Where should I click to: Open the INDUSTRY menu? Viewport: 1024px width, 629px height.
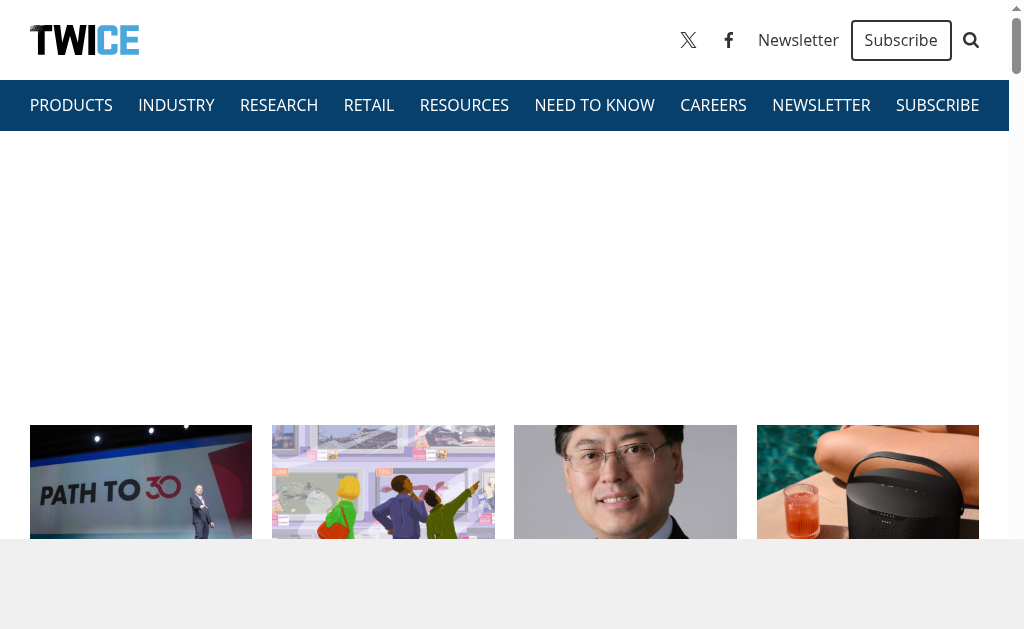click(176, 105)
